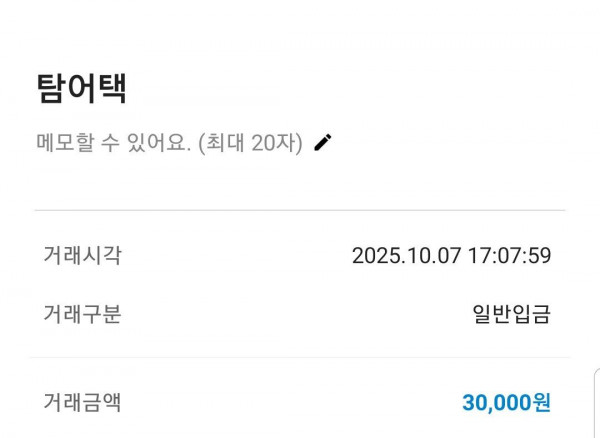Image resolution: width=600 pixels, height=438 pixels.
Task: Tap the 원 currency unit after 30,000
Action: click(x=541, y=403)
